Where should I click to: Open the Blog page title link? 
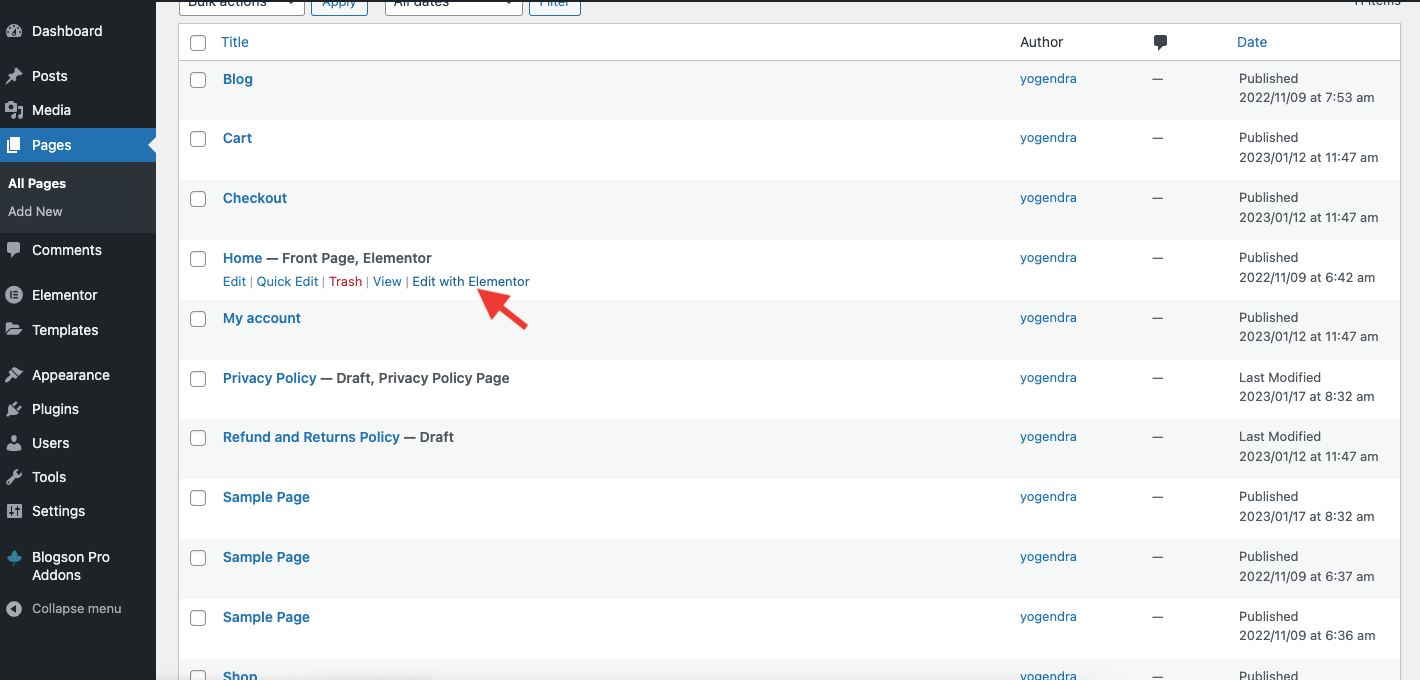238,79
